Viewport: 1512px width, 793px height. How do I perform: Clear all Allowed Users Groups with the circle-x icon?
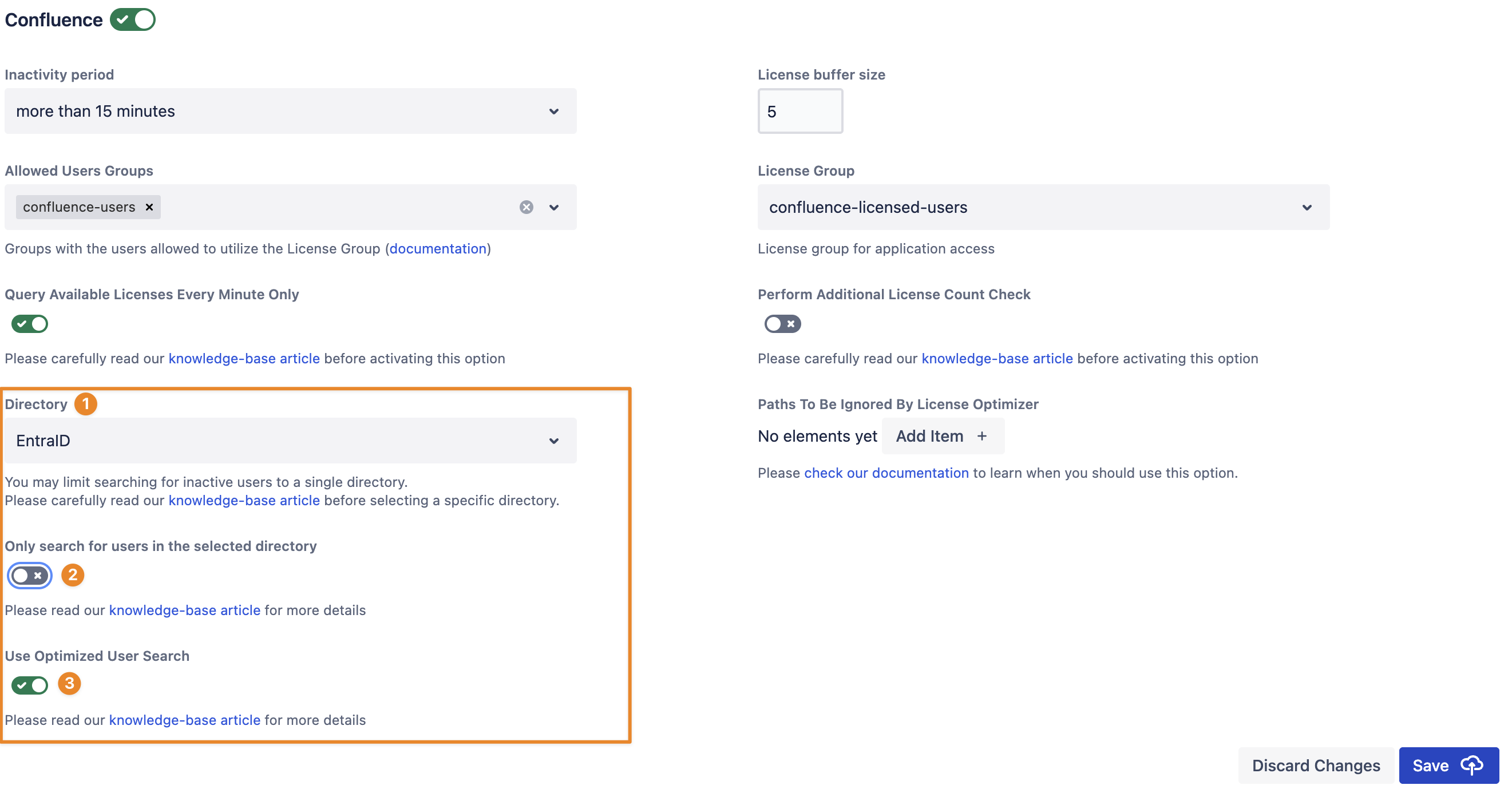(526, 207)
